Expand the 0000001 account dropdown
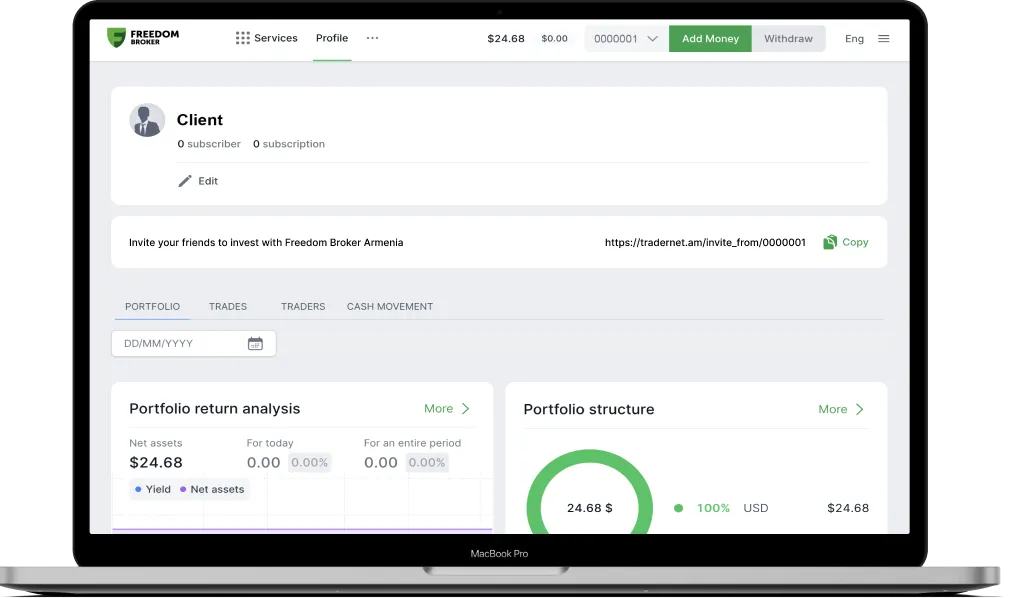Screen dimensions: 1024x598 pos(626,39)
